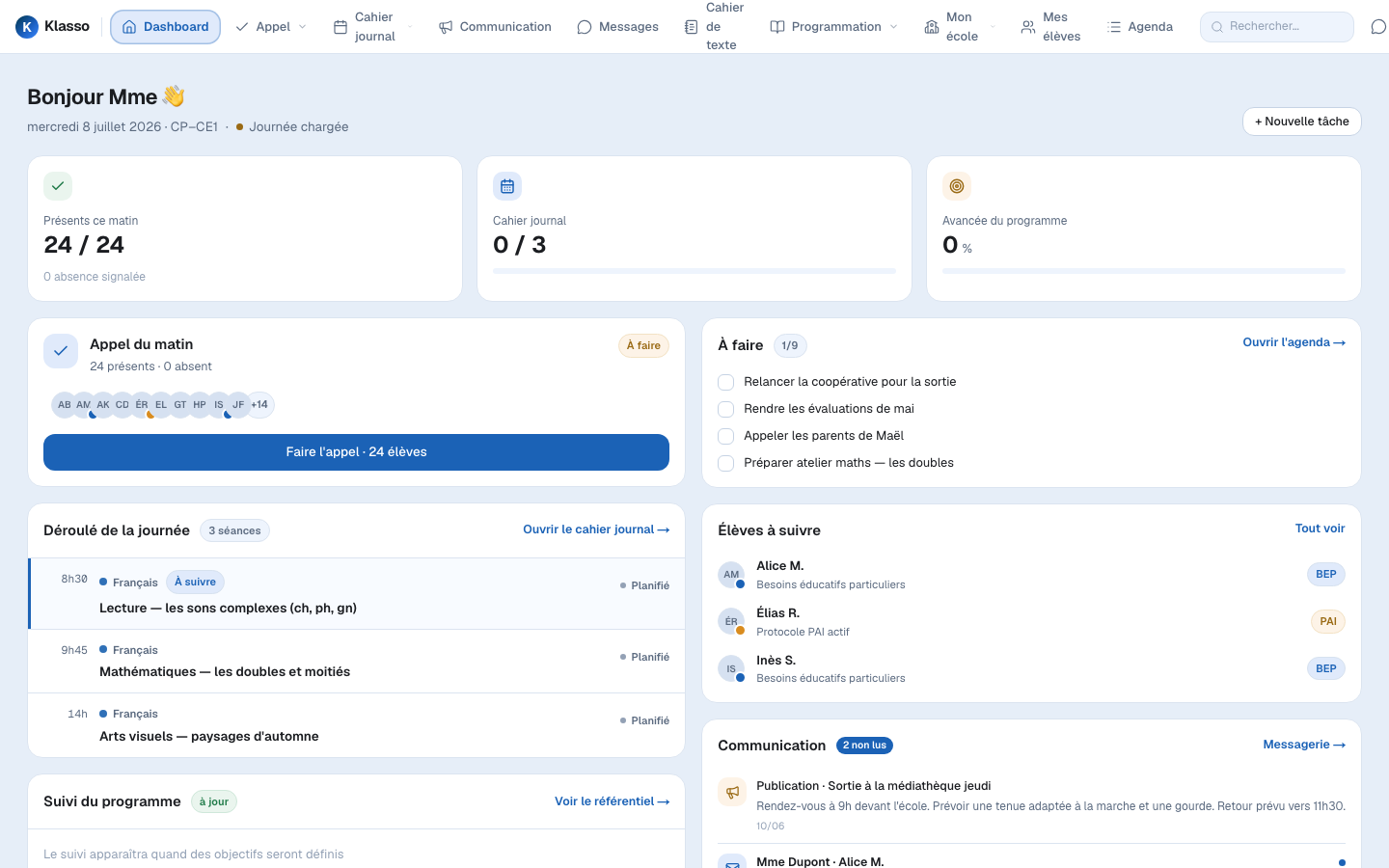The width and height of the screenshot is (1389, 868).
Task: Click the "2 non lus" badge
Action: point(864,746)
